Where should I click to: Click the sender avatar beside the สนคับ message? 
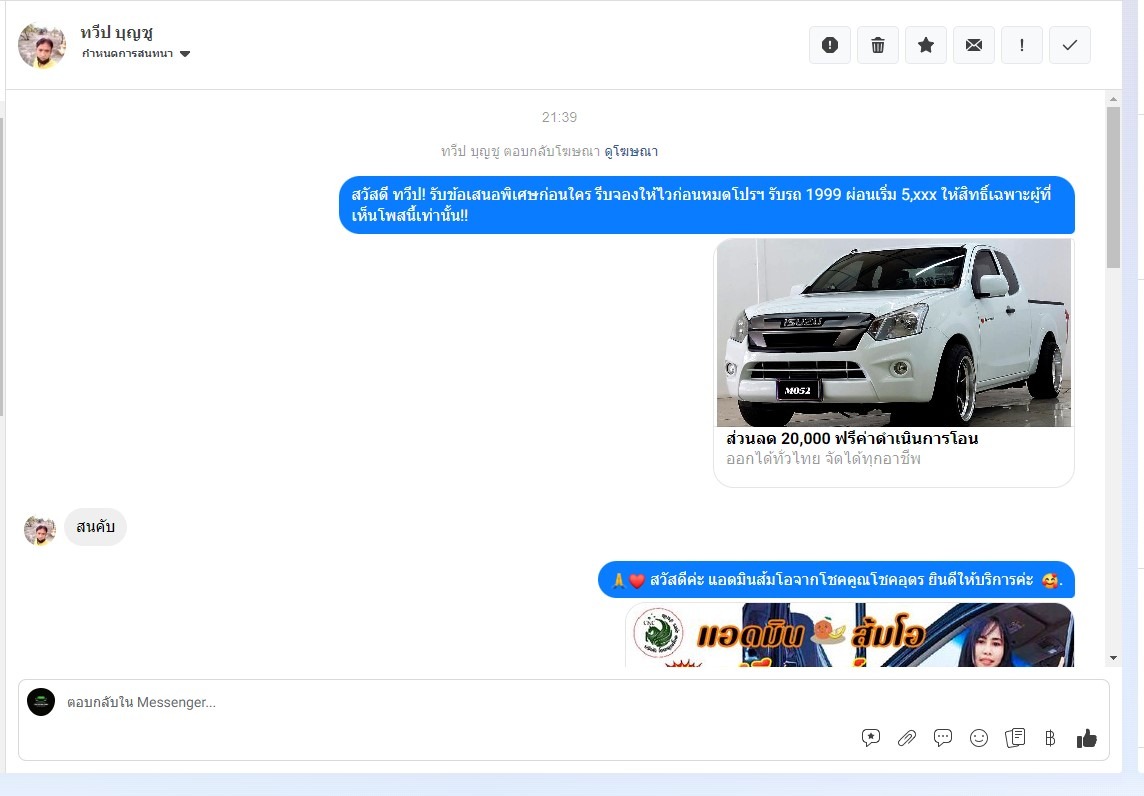point(40,530)
